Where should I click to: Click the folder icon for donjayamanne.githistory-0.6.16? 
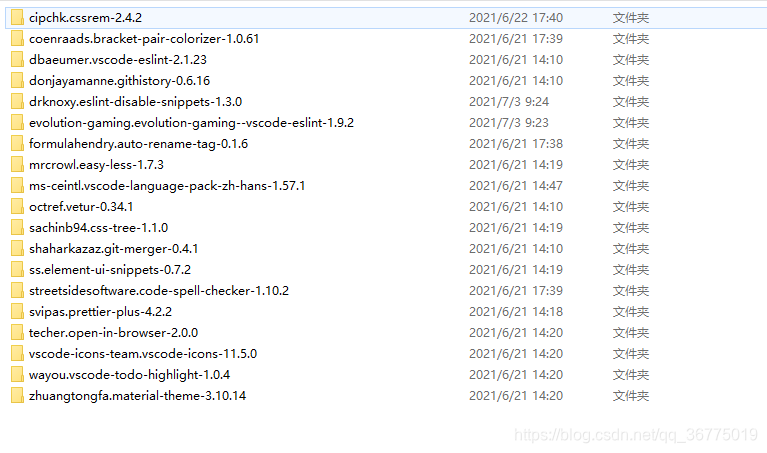[17, 81]
